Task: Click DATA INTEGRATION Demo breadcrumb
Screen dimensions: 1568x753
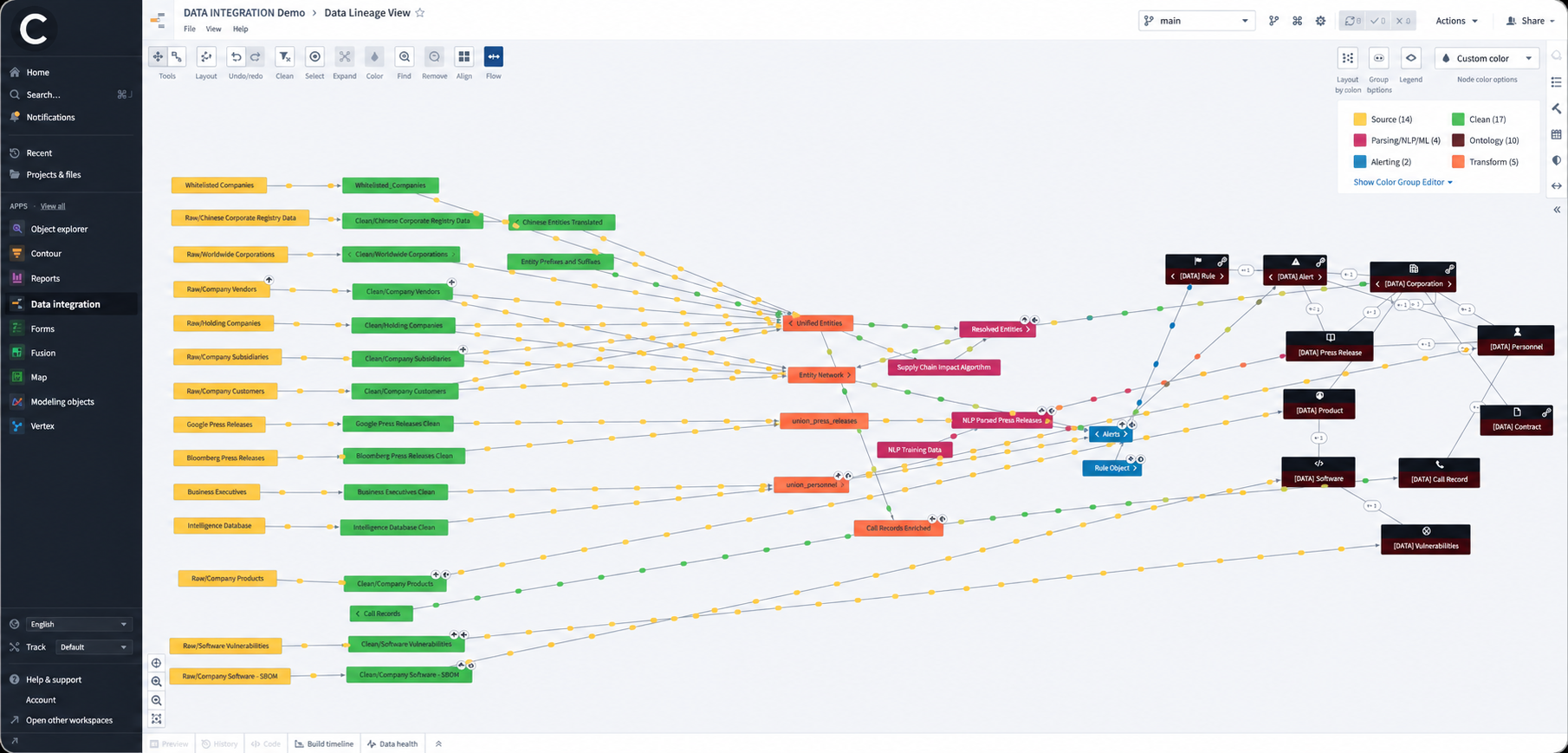Action: (x=244, y=13)
